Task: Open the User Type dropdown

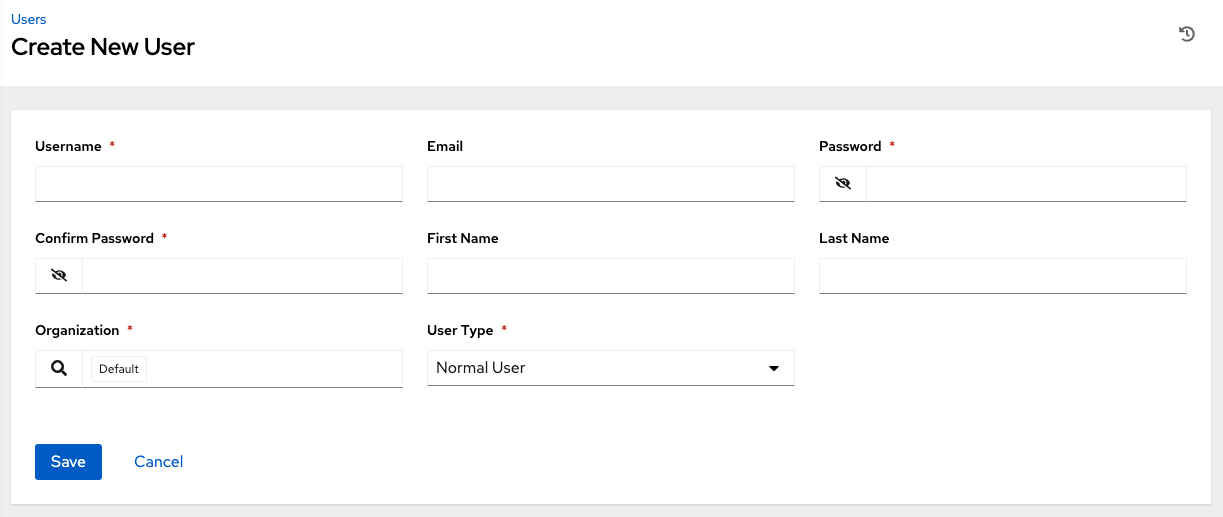Action: [610, 368]
